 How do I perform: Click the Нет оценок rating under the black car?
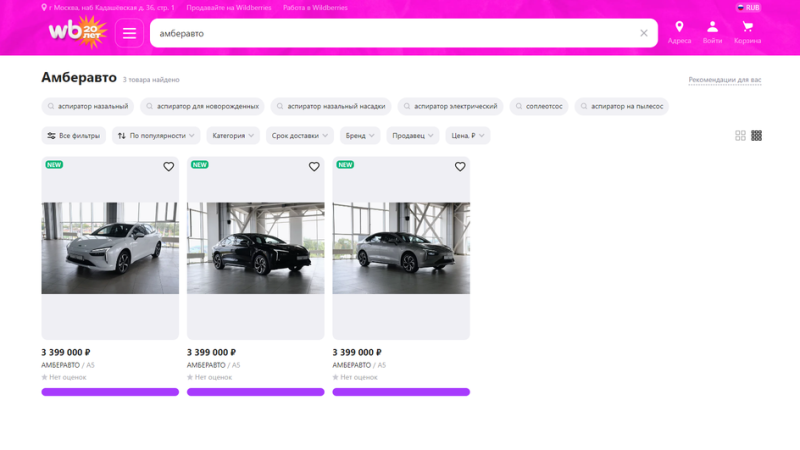tap(209, 378)
